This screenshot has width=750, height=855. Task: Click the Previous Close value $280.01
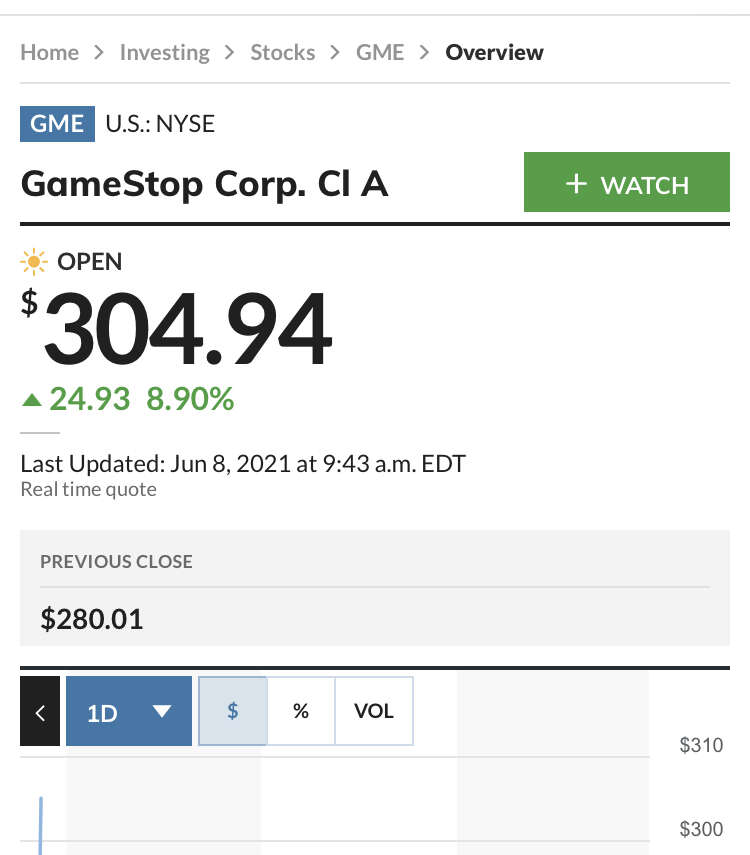[92, 619]
